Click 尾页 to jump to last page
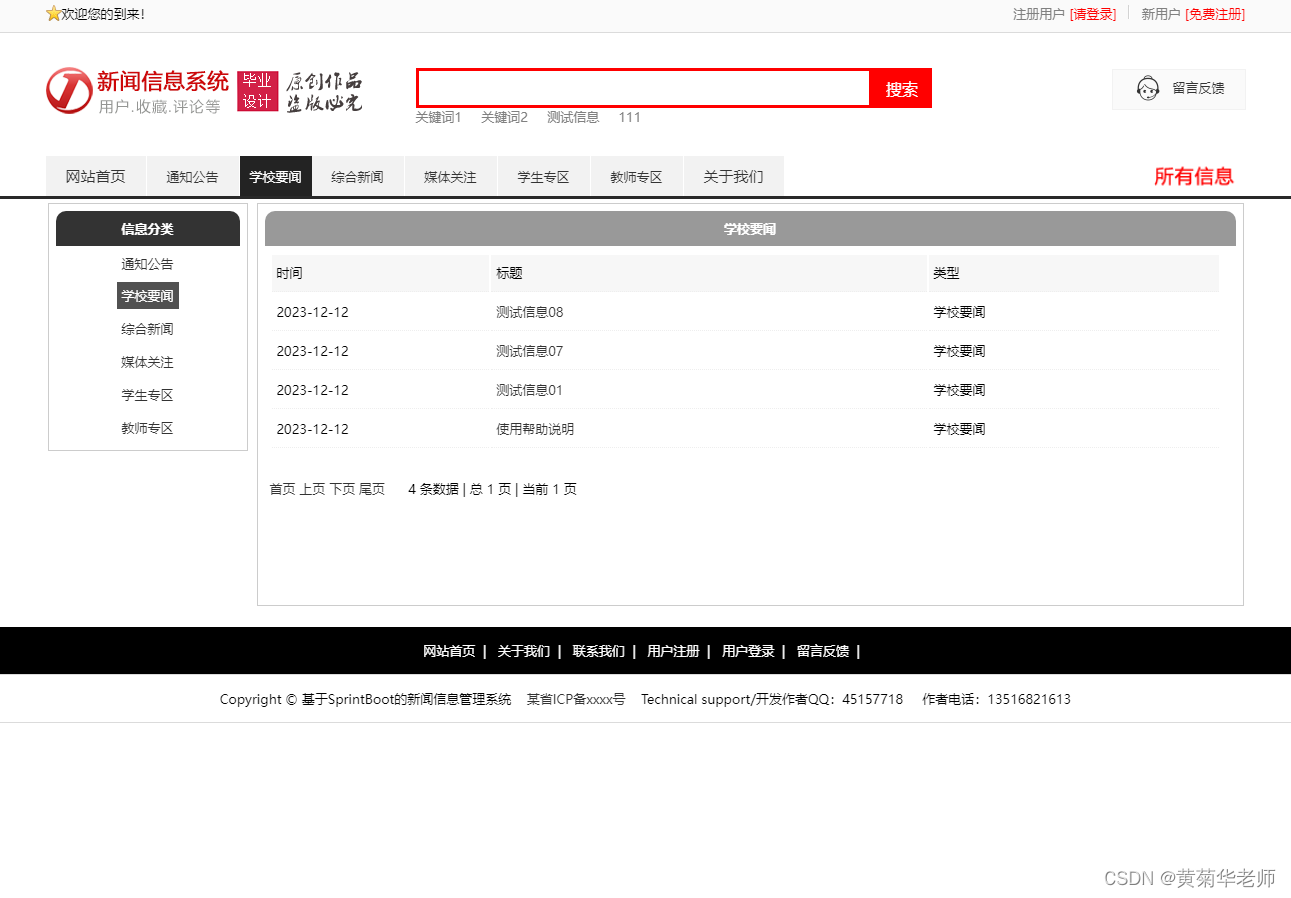Viewport: 1291px width, 898px height. click(x=372, y=489)
